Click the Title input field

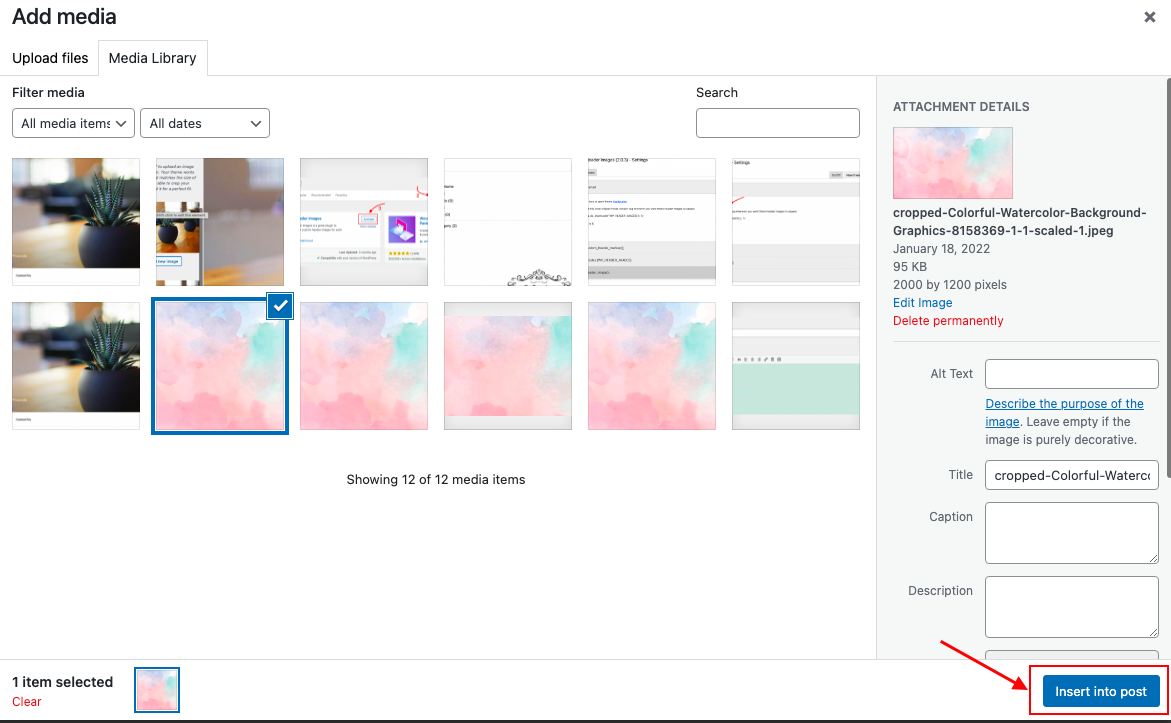(x=1071, y=474)
